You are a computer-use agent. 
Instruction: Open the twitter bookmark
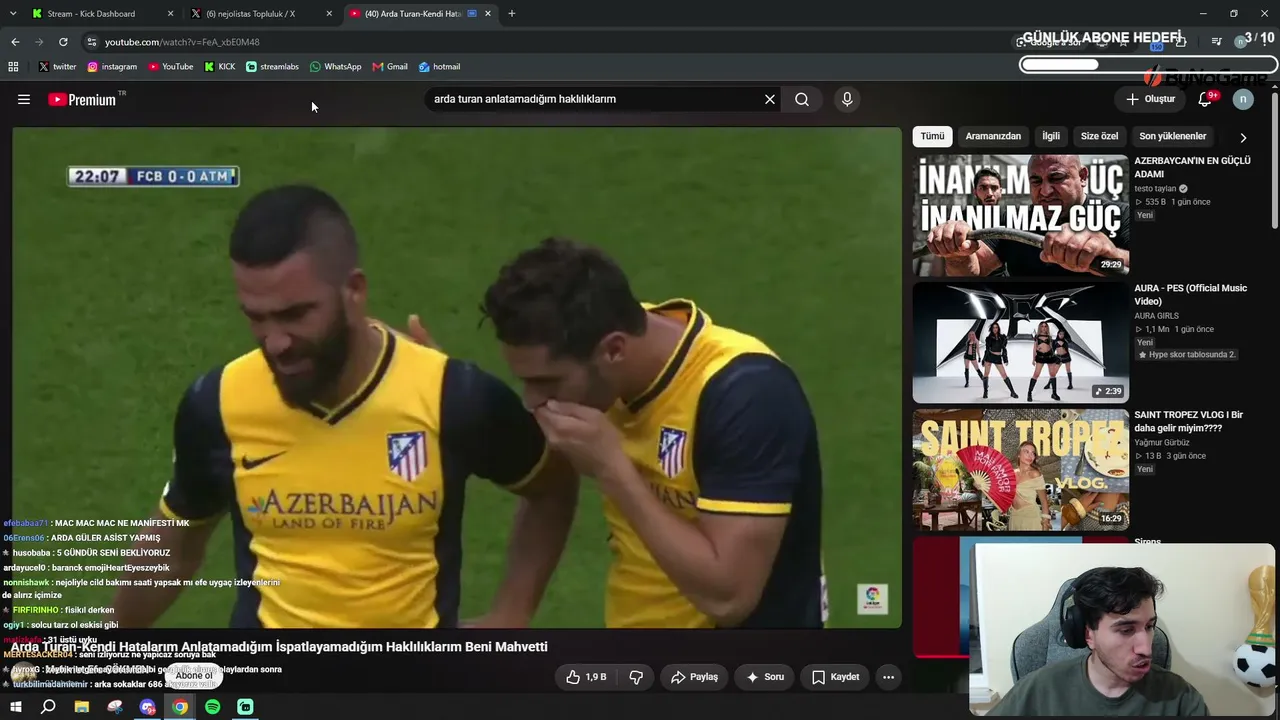(57, 67)
